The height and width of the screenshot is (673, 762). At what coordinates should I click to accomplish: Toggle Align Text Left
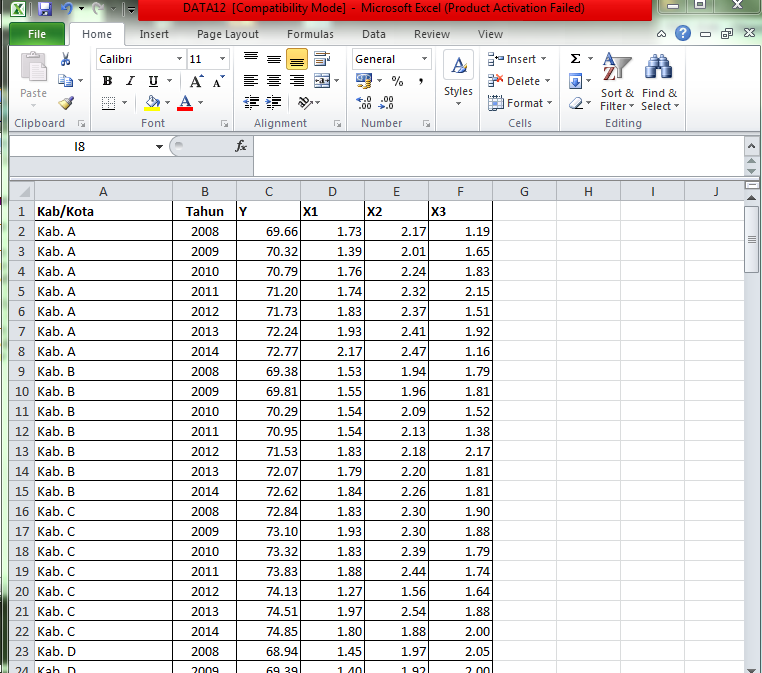[251, 81]
